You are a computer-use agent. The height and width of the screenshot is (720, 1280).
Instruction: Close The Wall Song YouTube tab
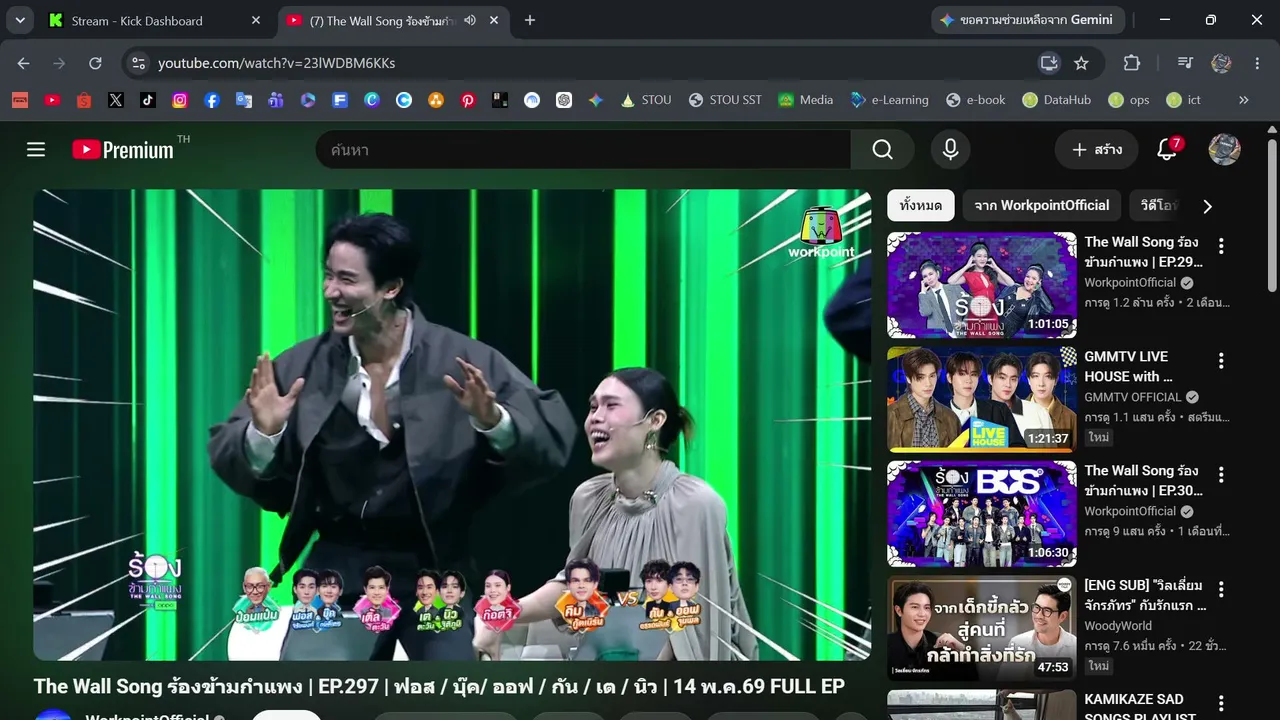tap(494, 20)
